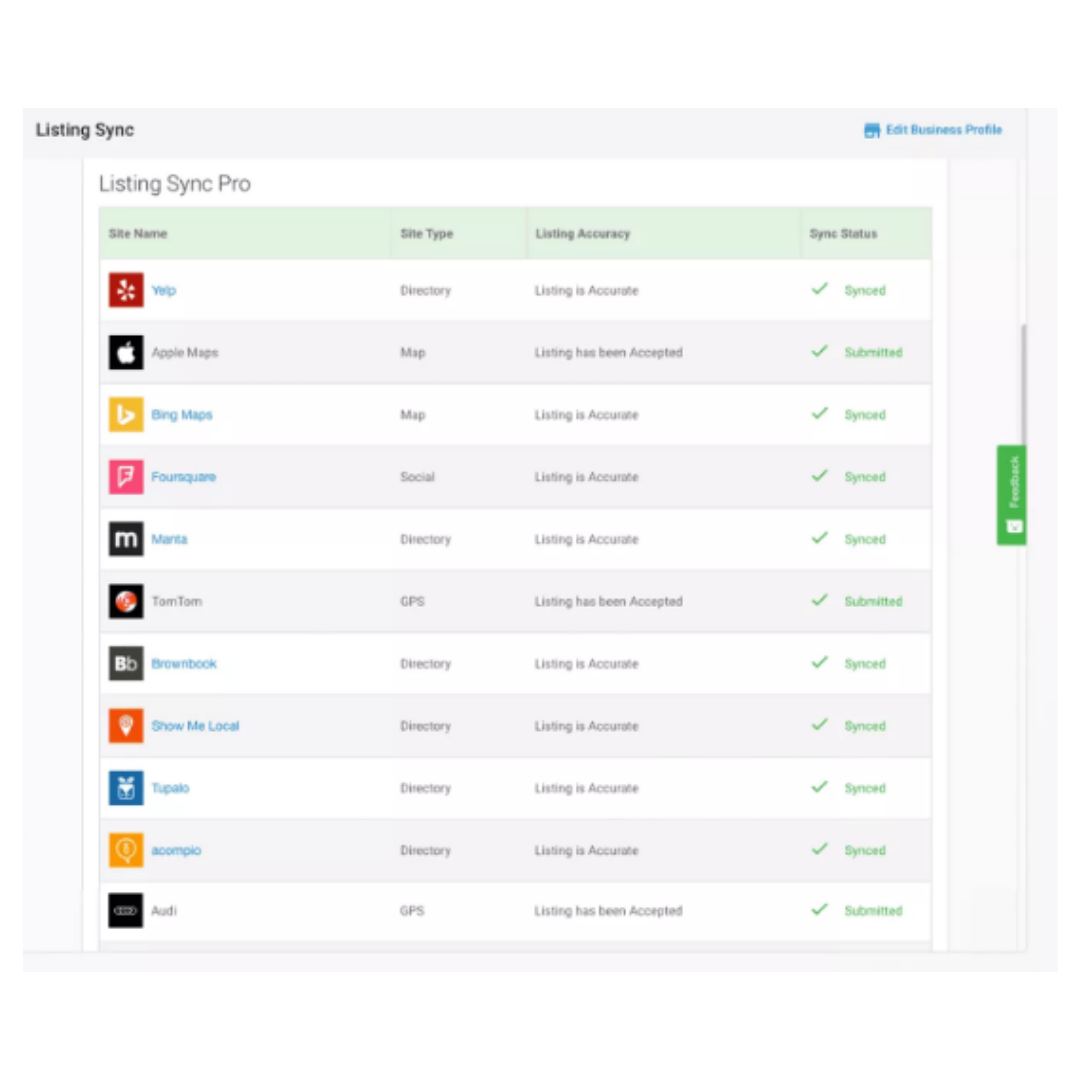Click the vertical scrollbar thumb
1080x1080 pixels.
coord(1024,386)
